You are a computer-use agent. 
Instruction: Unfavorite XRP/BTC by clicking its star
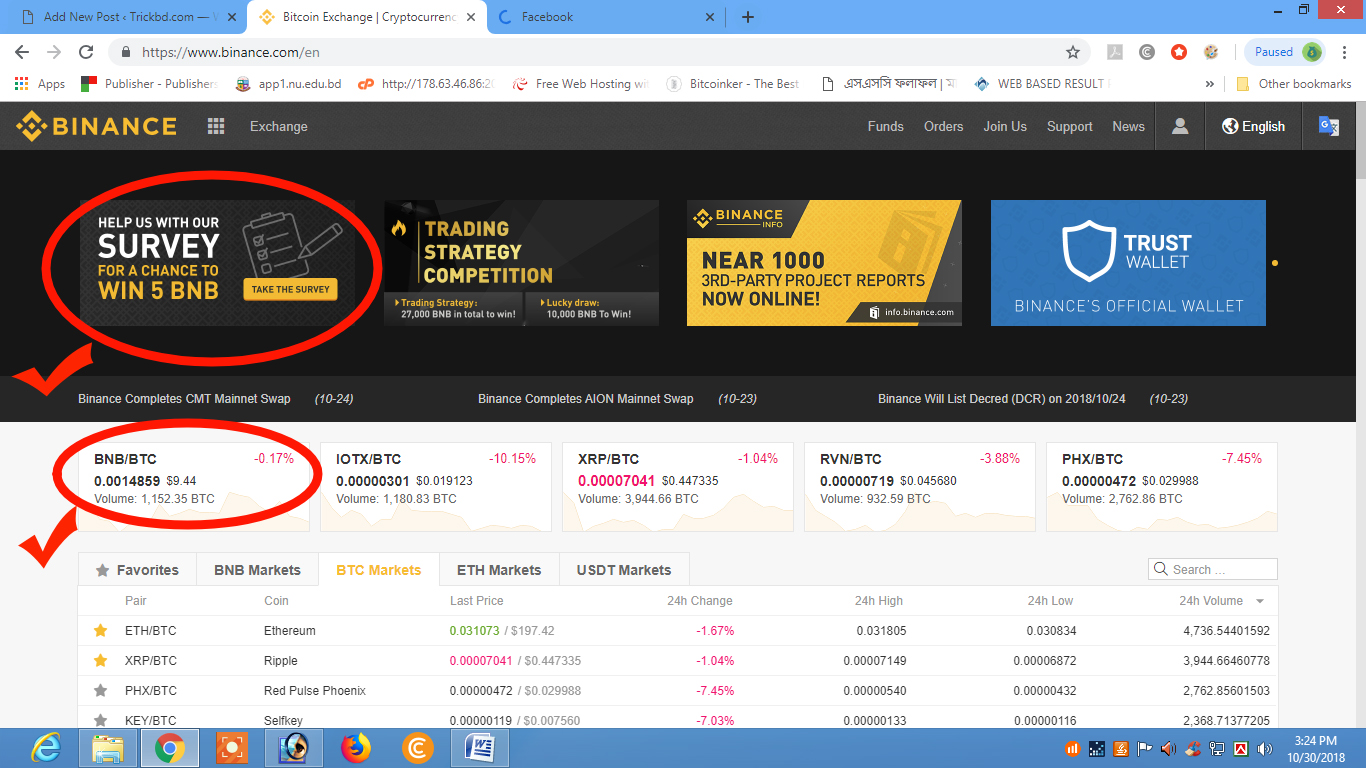[100, 661]
